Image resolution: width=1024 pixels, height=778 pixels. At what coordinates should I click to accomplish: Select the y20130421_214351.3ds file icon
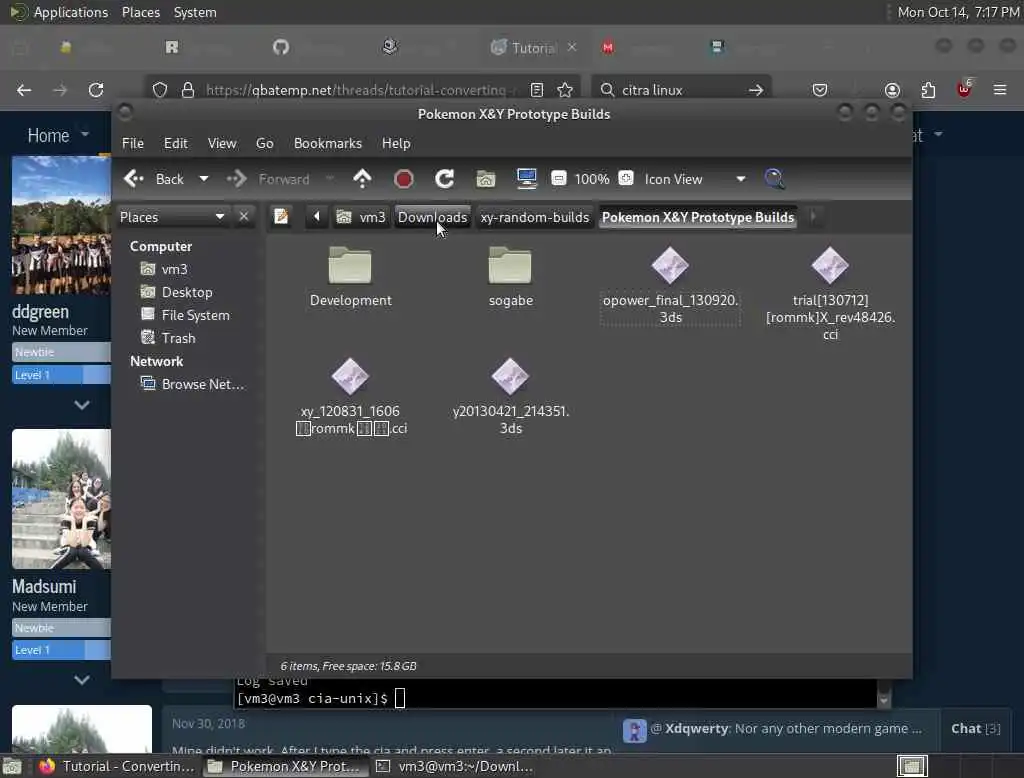tap(510, 376)
